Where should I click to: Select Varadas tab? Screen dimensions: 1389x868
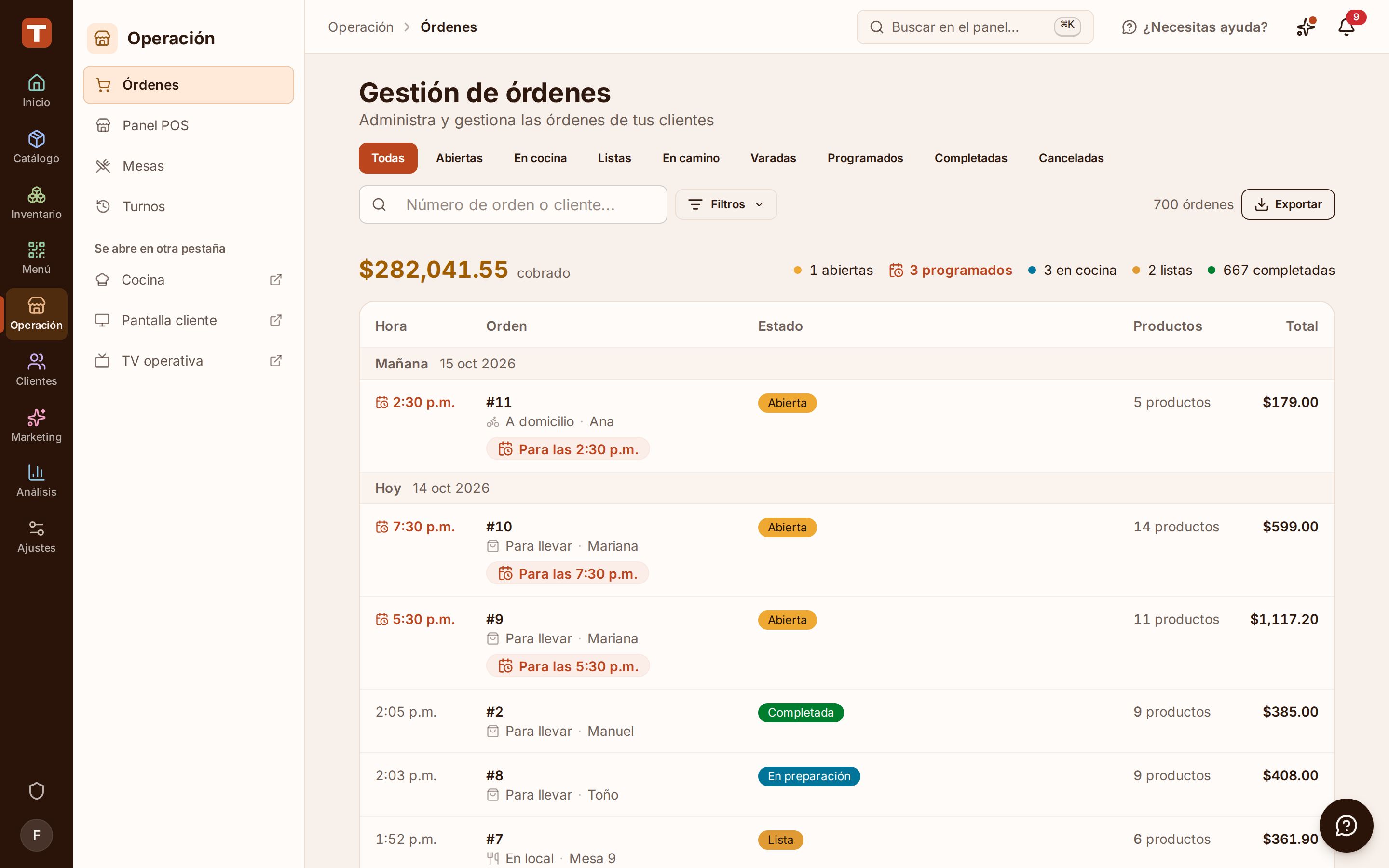[x=773, y=158]
